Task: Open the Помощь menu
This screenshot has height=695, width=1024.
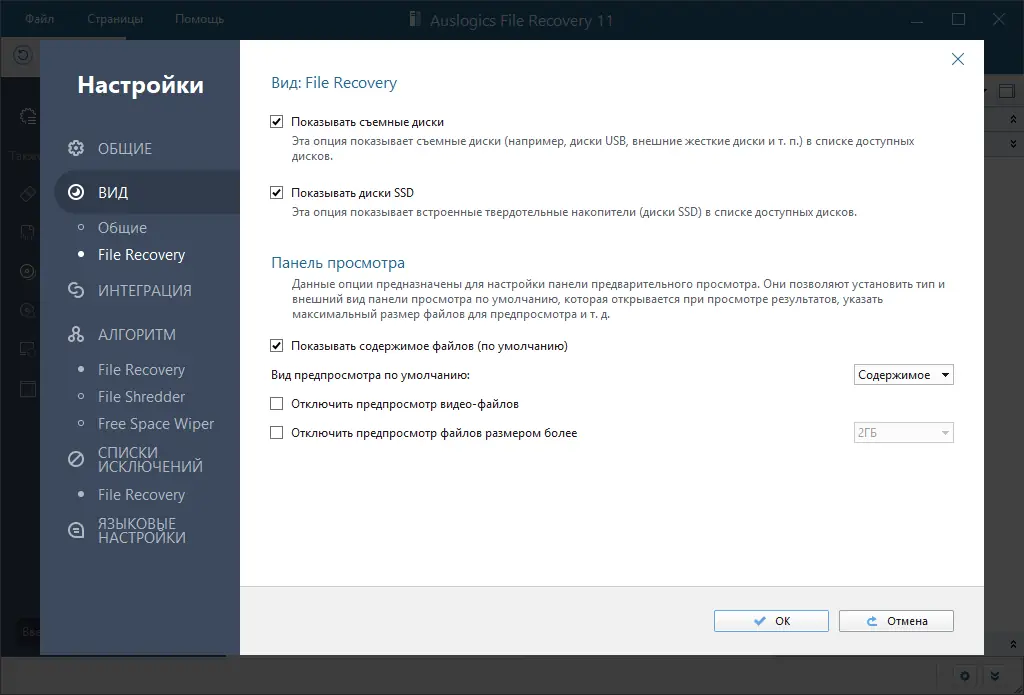Action: tap(199, 19)
